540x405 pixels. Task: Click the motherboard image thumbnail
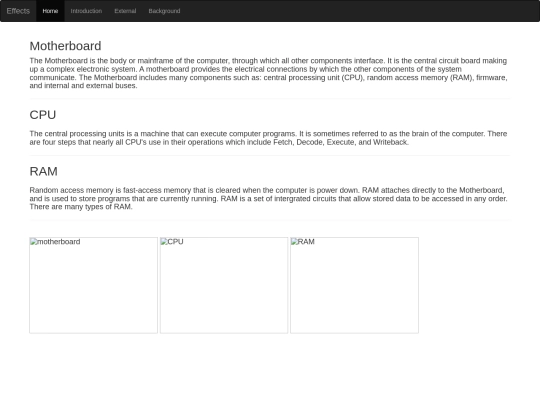(x=93, y=285)
